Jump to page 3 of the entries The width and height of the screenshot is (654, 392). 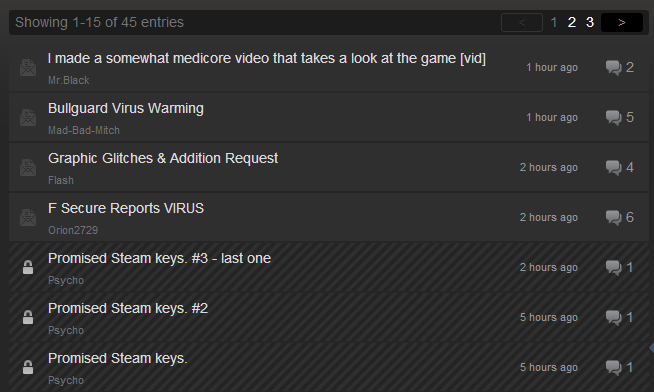coord(590,23)
